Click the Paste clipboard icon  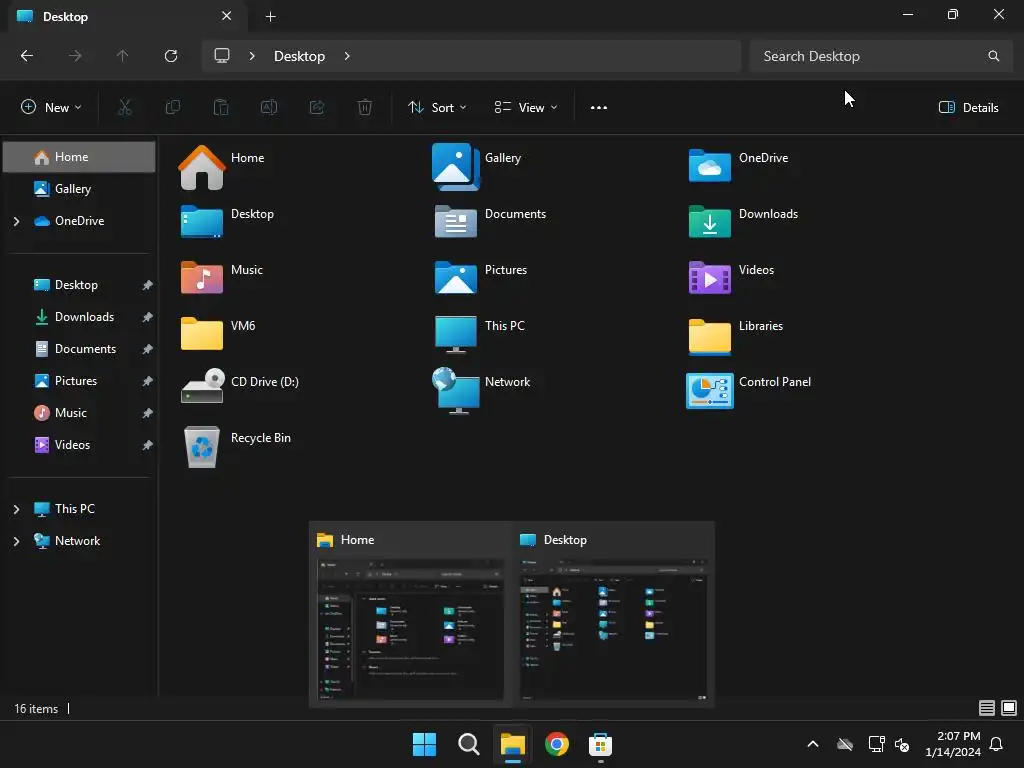coord(221,107)
